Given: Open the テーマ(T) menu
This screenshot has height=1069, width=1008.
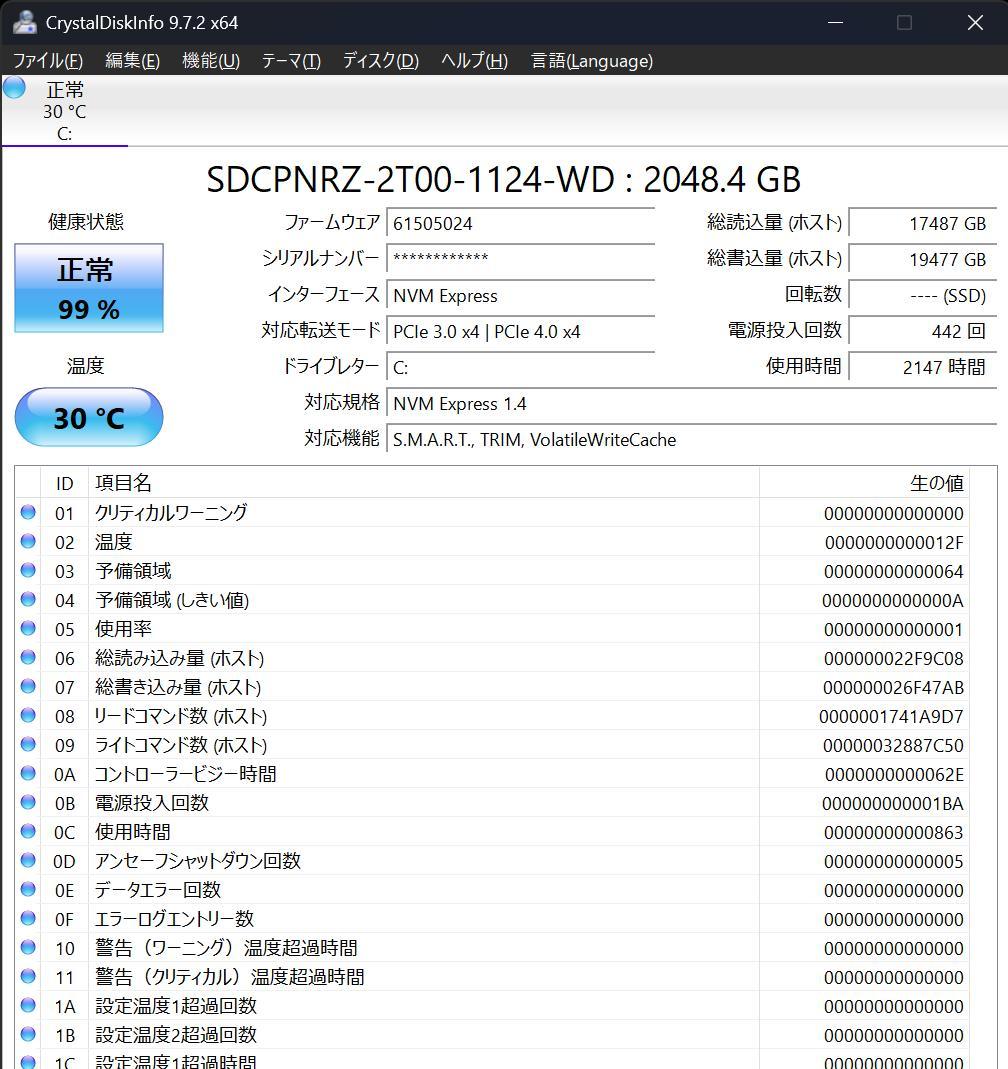Looking at the screenshot, I should tap(289, 61).
